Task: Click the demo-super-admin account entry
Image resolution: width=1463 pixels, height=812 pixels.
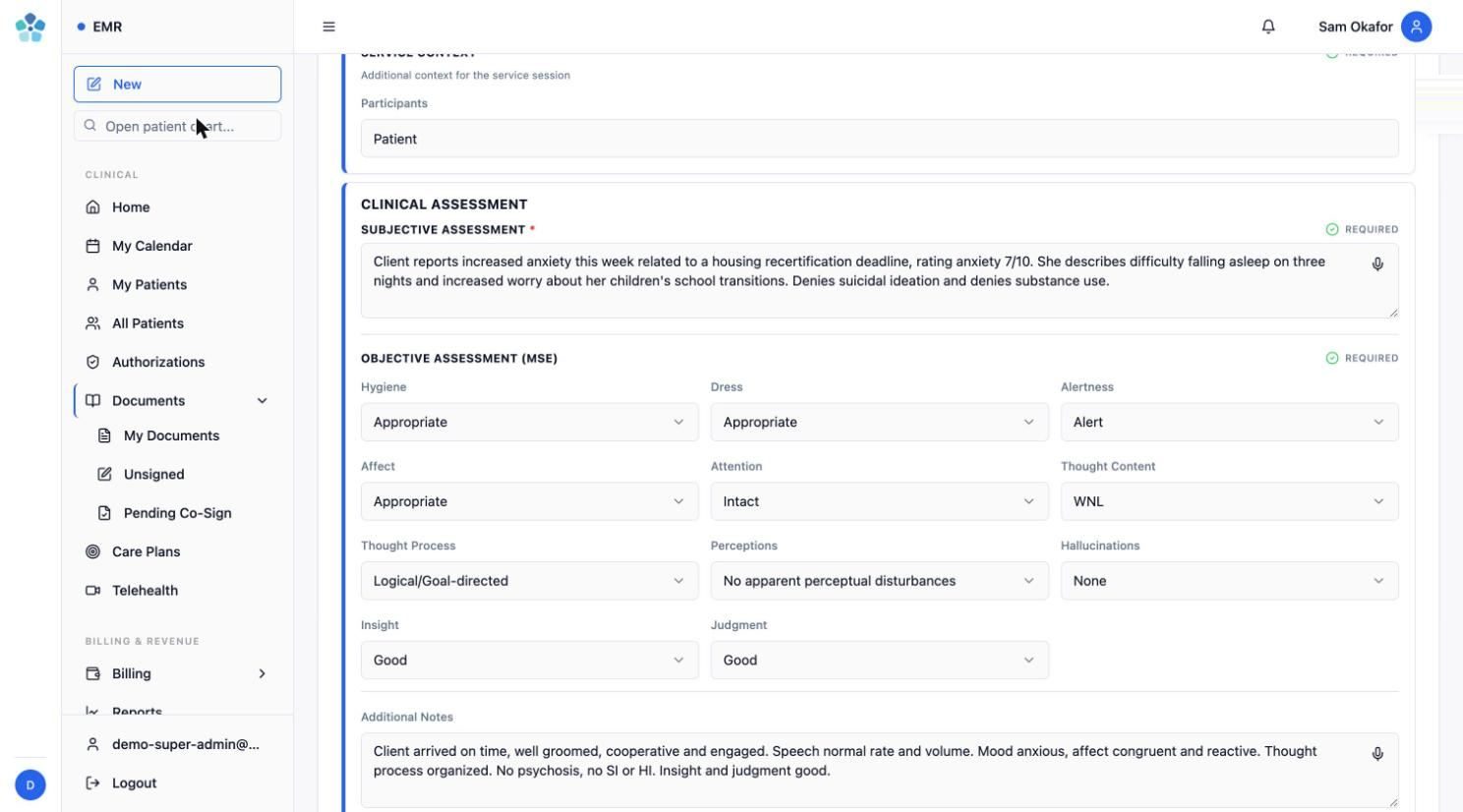Action: [177, 744]
